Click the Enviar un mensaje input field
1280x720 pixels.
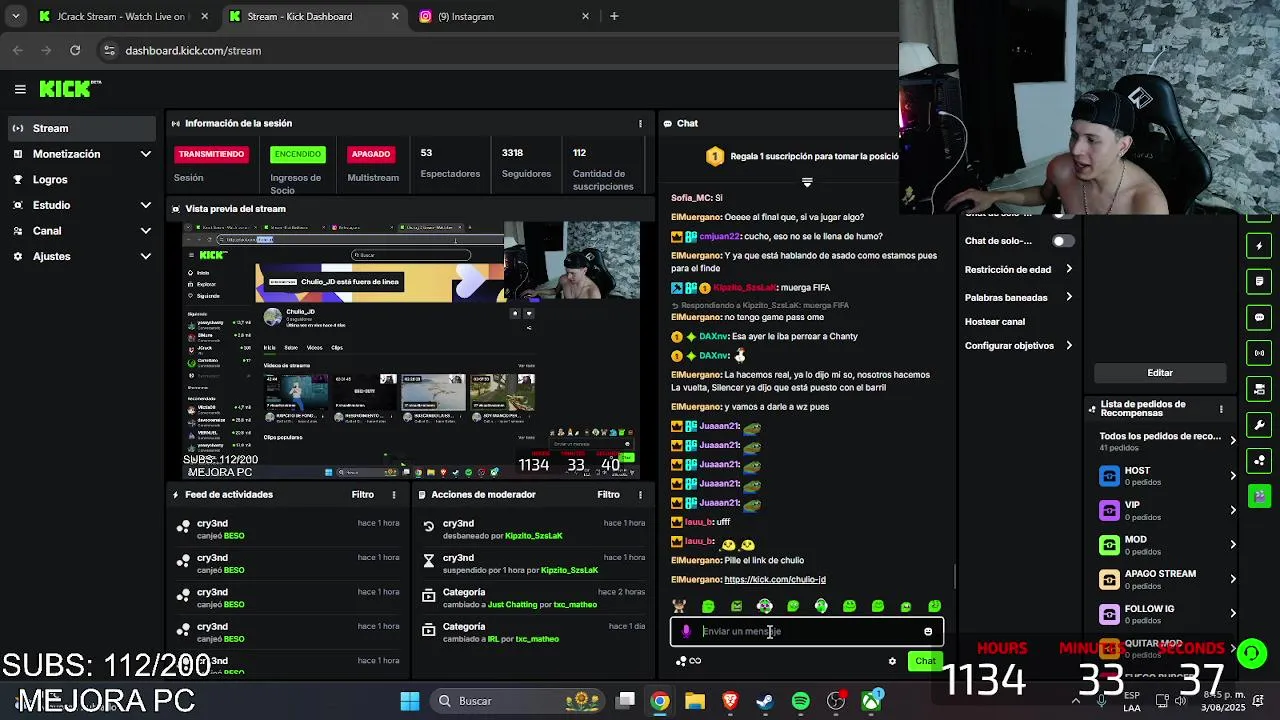coord(806,631)
